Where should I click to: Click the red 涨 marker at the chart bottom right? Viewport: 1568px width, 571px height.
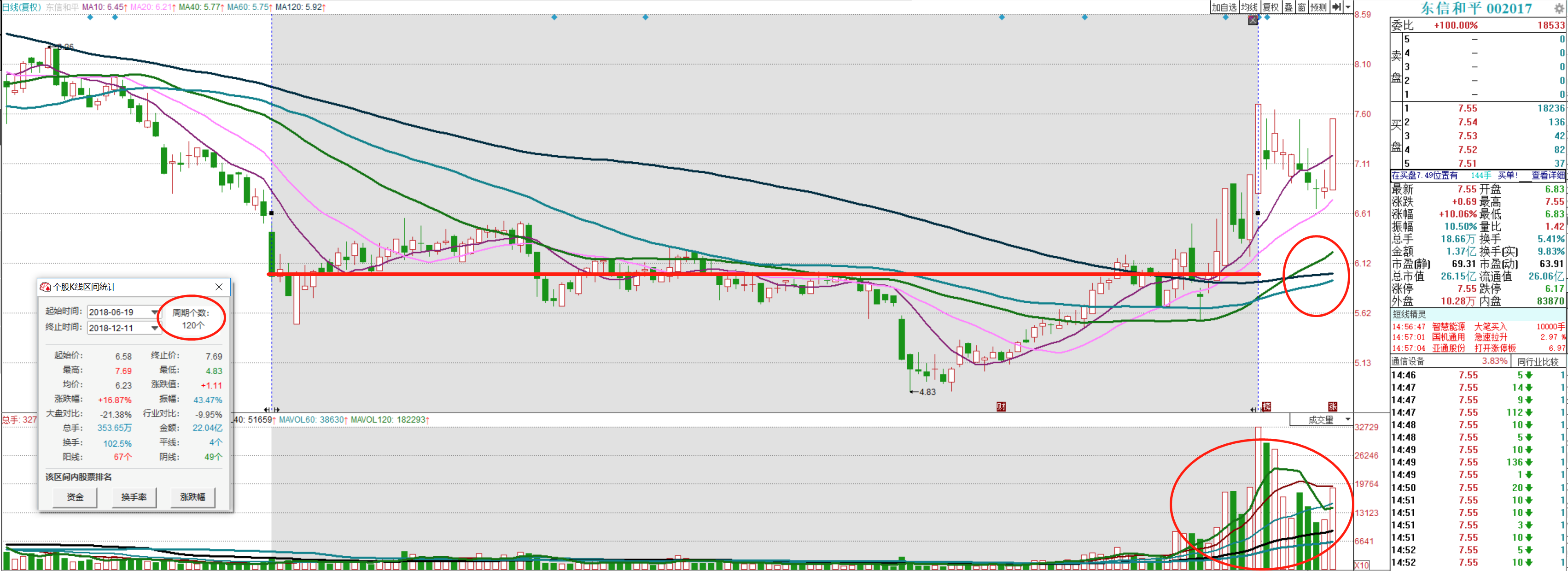[1332, 406]
